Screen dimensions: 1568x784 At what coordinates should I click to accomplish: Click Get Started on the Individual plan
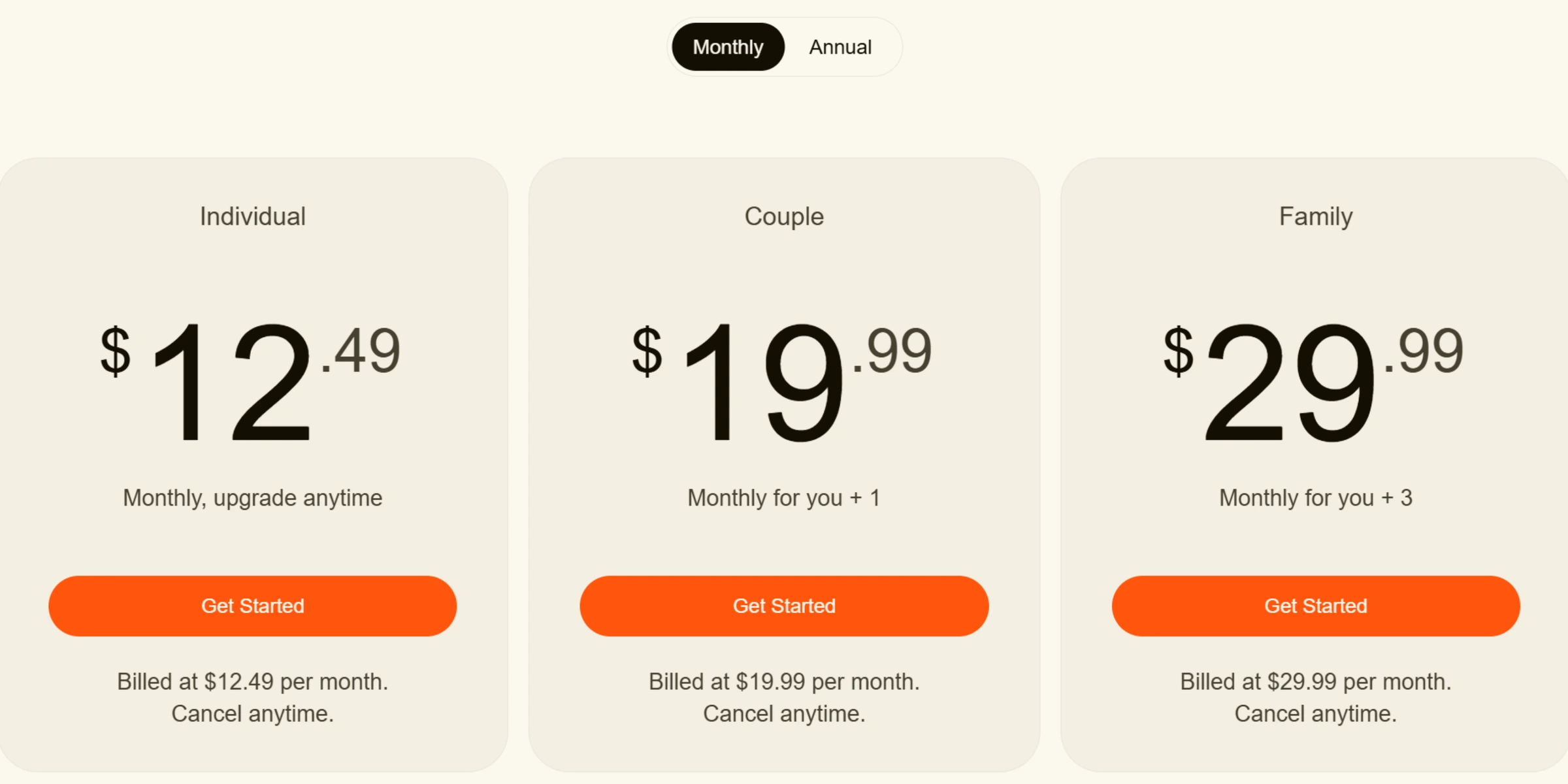pyautogui.click(x=253, y=606)
